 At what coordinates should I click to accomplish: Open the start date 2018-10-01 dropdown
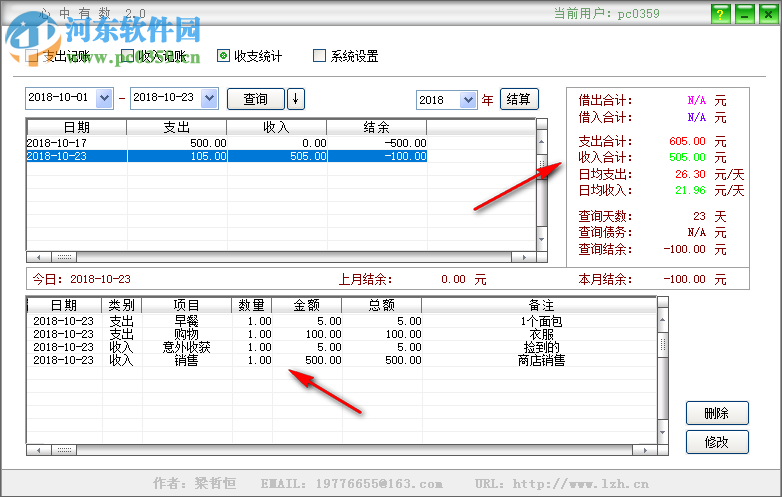104,98
